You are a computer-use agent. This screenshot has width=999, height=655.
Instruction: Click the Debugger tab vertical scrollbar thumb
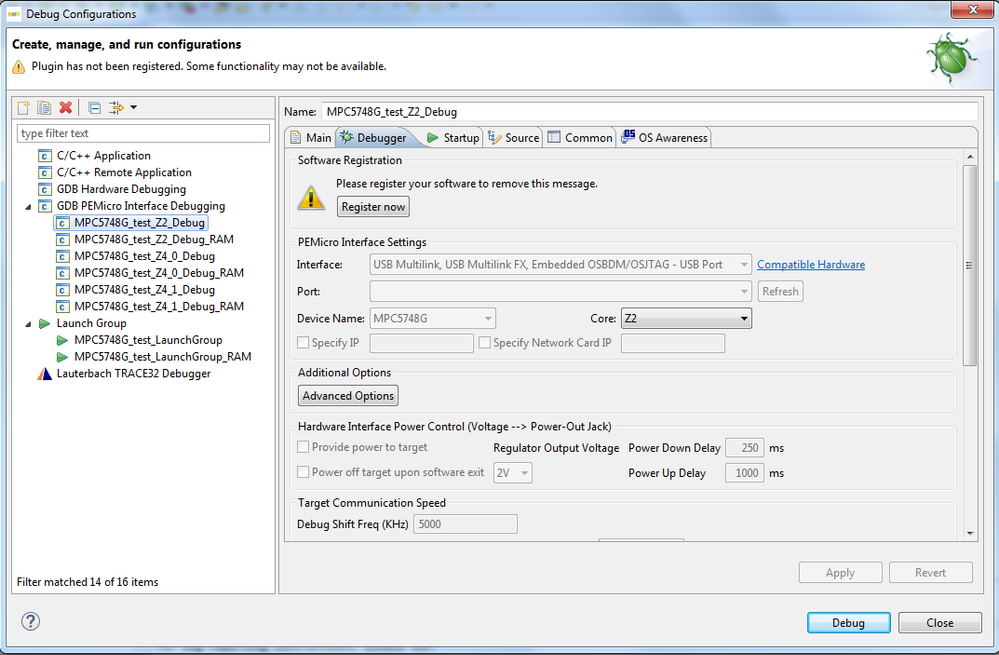[x=970, y=266]
